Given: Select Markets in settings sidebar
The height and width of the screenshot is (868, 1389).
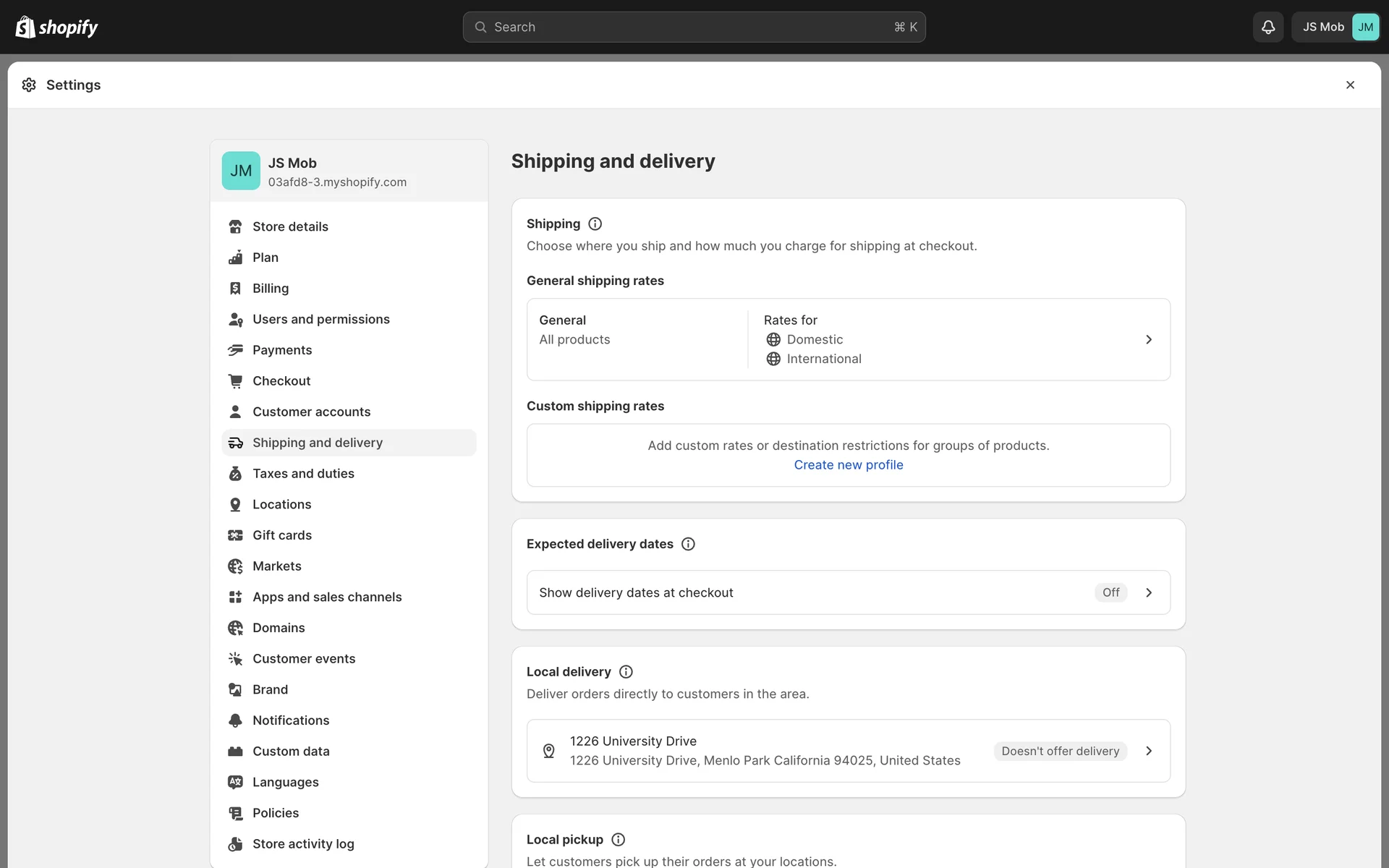Looking at the screenshot, I should point(276,566).
